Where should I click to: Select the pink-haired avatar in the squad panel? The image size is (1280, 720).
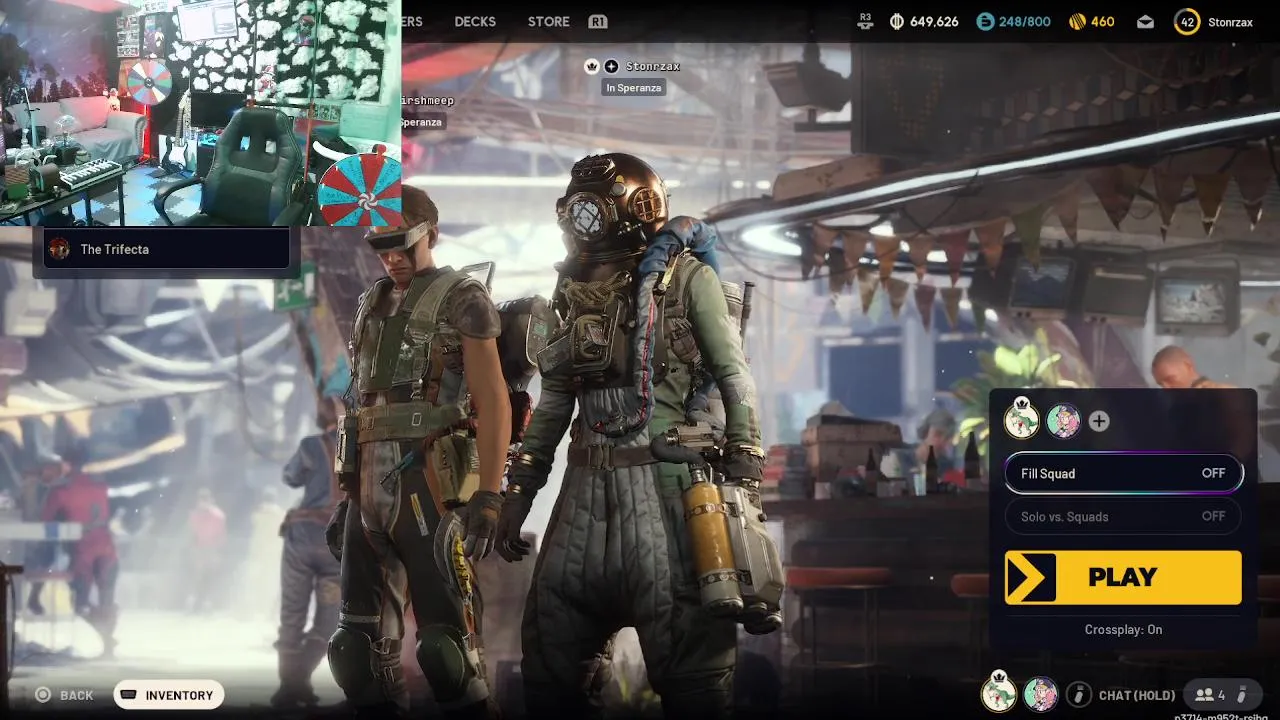pos(1063,421)
